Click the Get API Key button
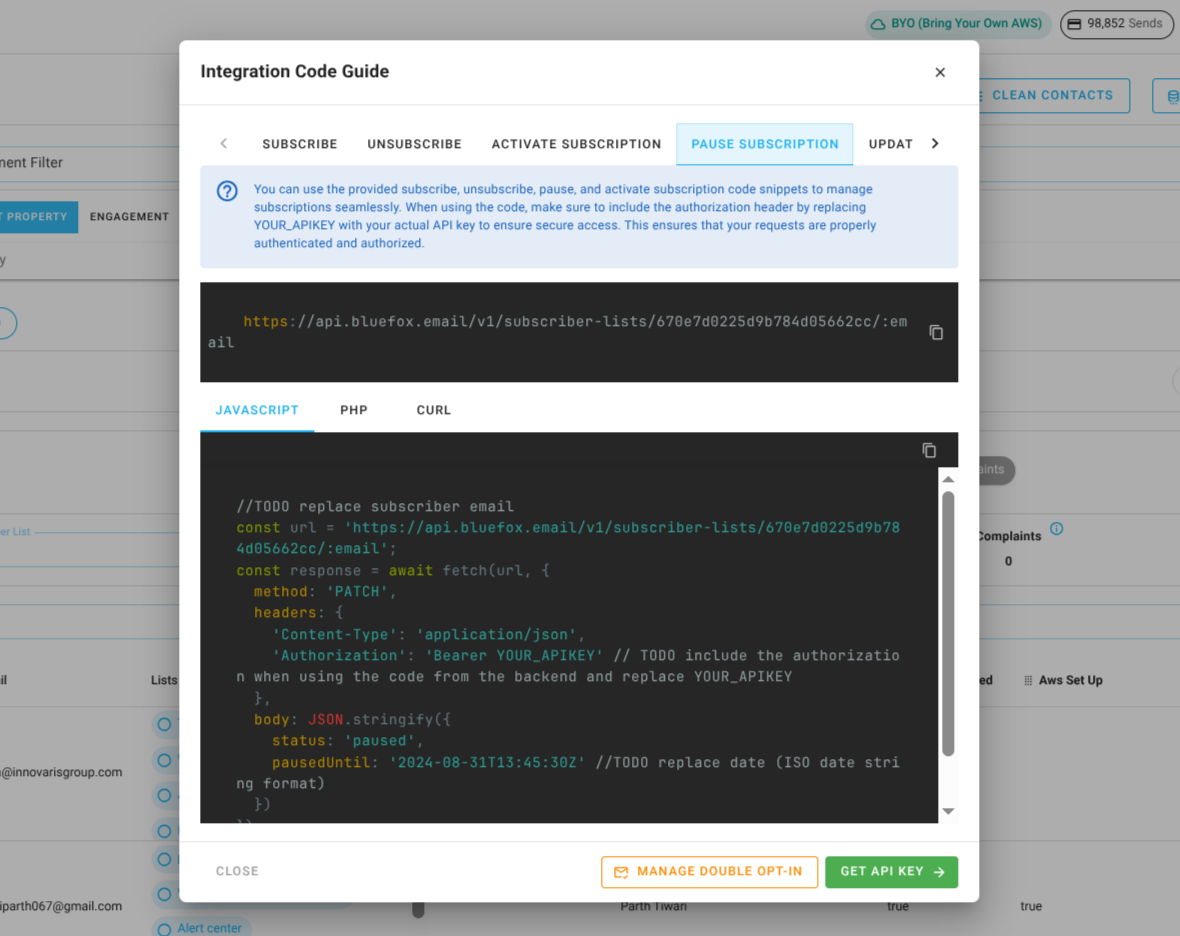The width and height of the screenshot is (1180, 936). 891,872
